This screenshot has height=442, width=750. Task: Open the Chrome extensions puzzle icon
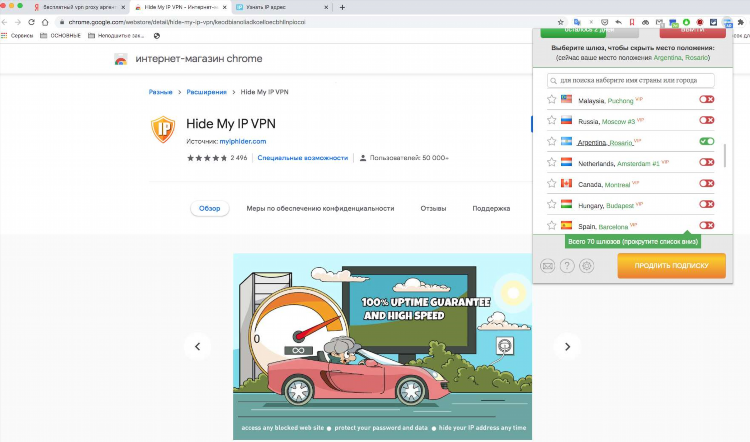(741, 22)
